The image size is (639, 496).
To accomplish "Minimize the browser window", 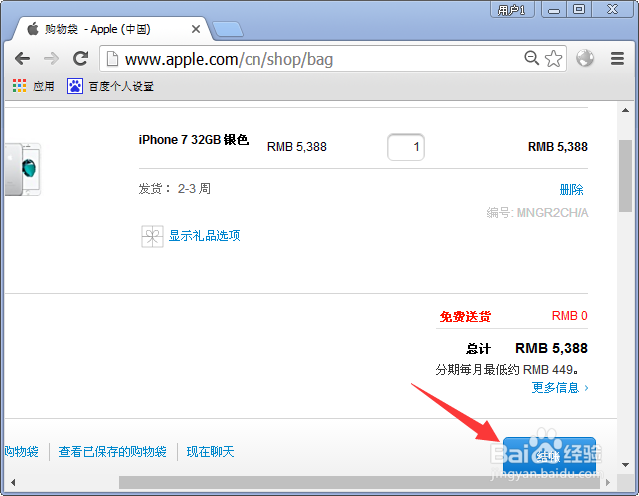I will coord(554,9).
